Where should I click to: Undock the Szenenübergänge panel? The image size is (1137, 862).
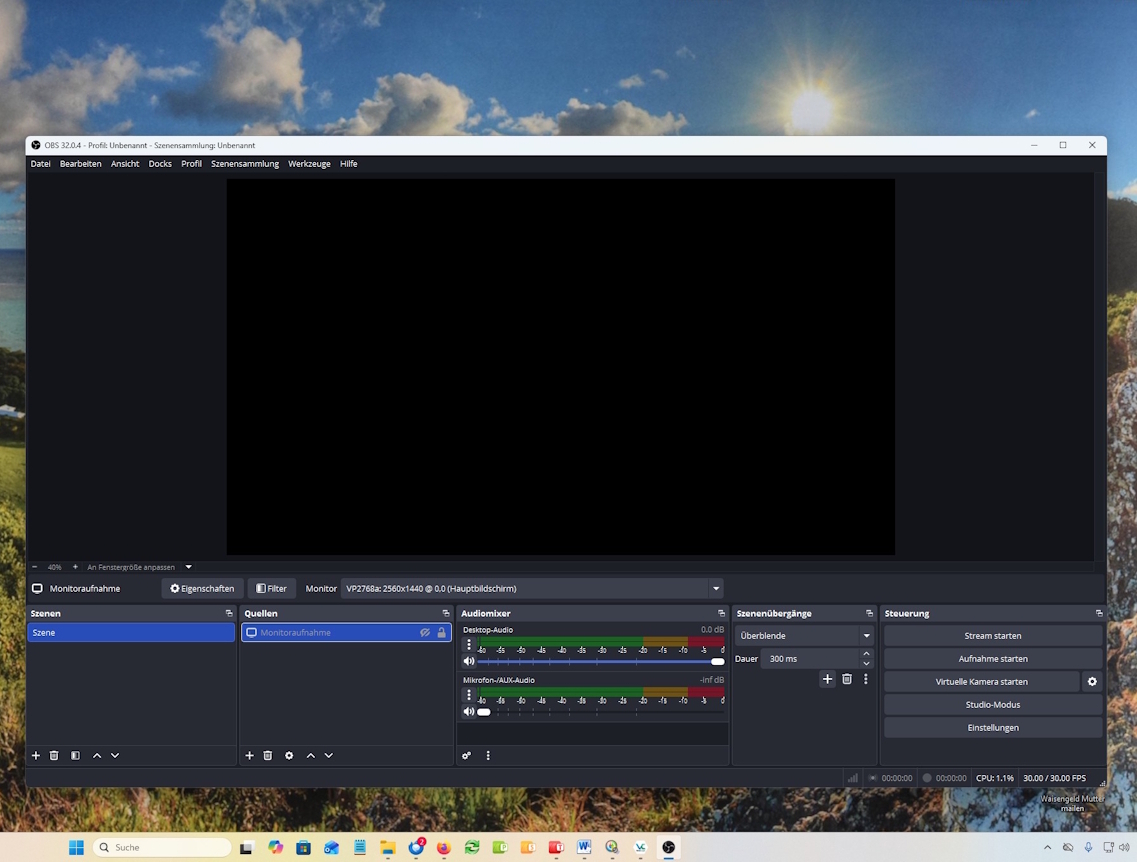tap(869, 613)
